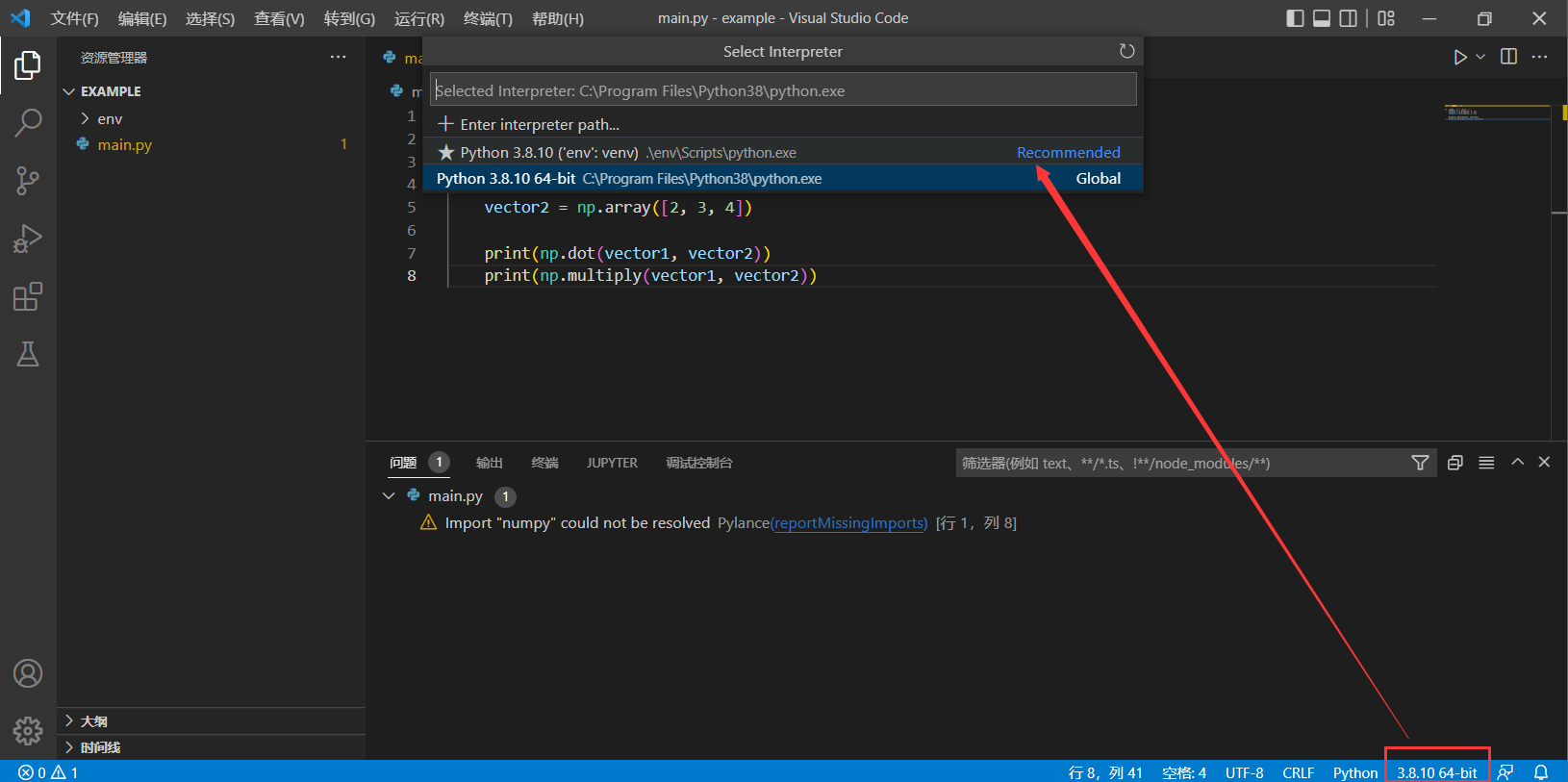Viewport: 1568px width, 782px height.
Task: Click the reportMissingImports link
Action: coord(848,523)
